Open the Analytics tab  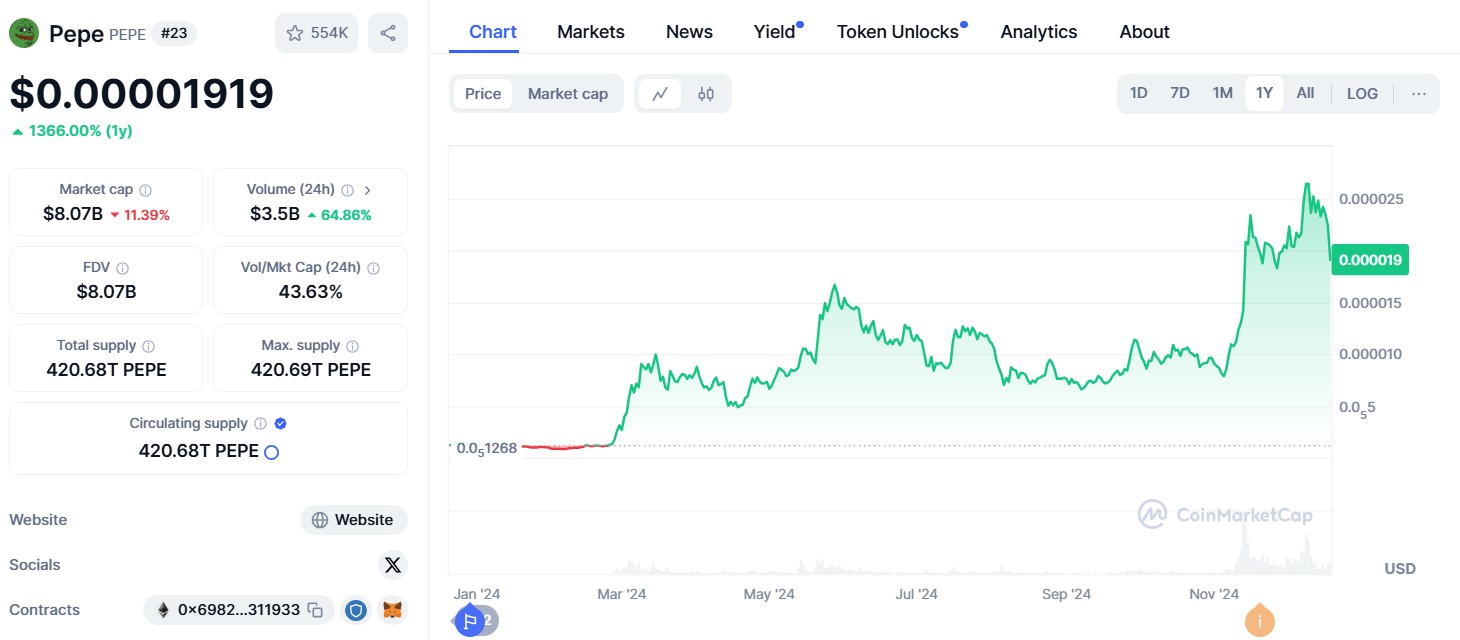[1039, 32]
